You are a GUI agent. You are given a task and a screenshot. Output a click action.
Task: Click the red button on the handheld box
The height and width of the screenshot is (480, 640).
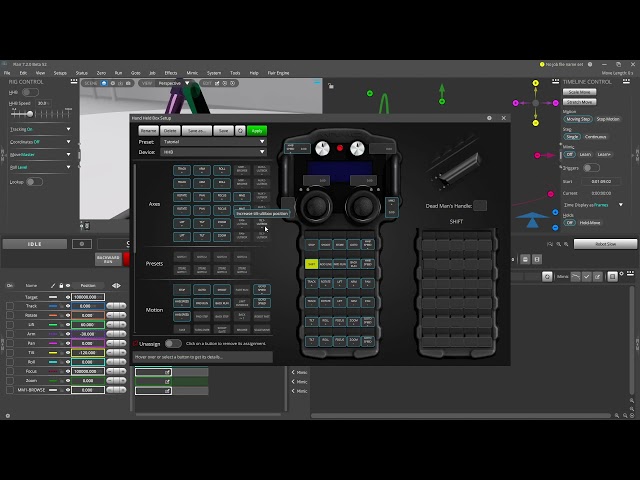coord(340,148)
